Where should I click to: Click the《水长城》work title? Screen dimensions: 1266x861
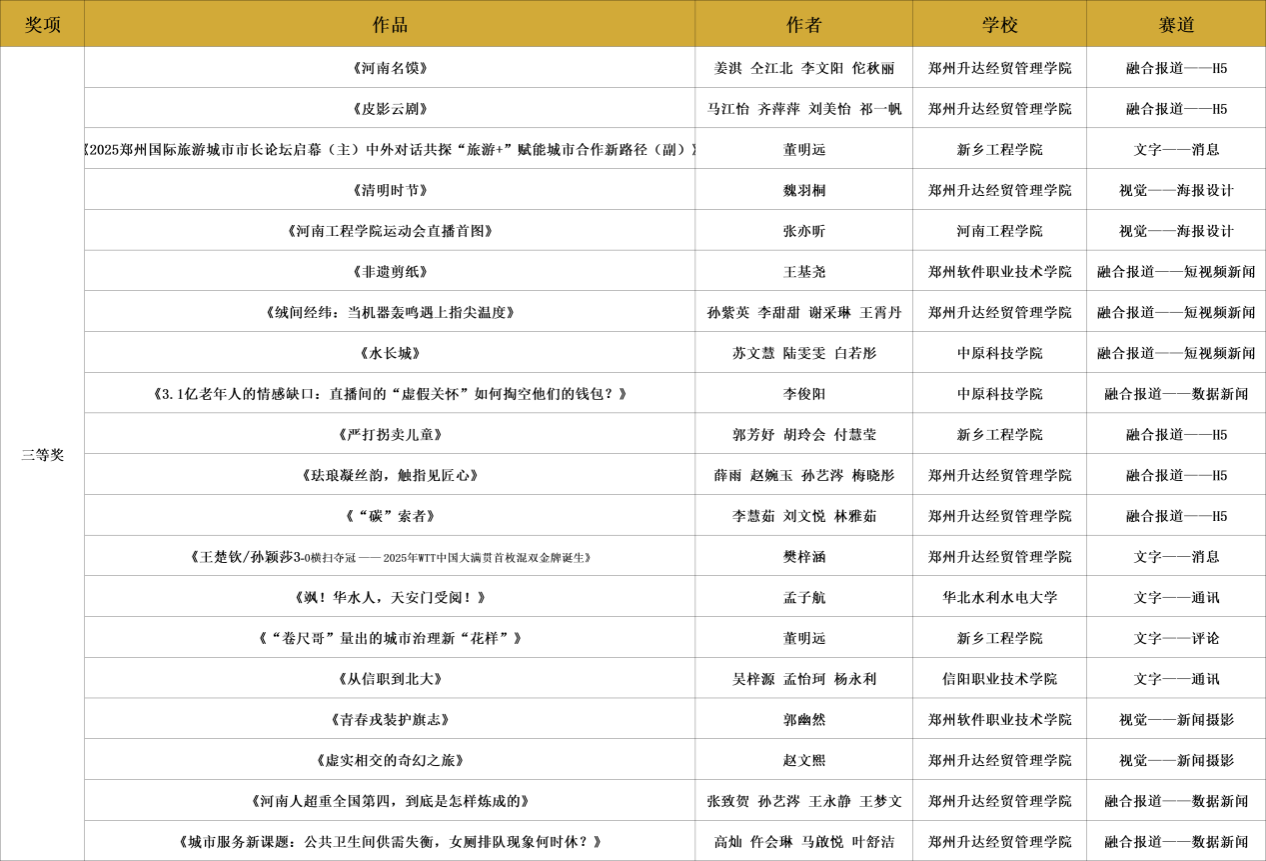[x=389, y=353]
